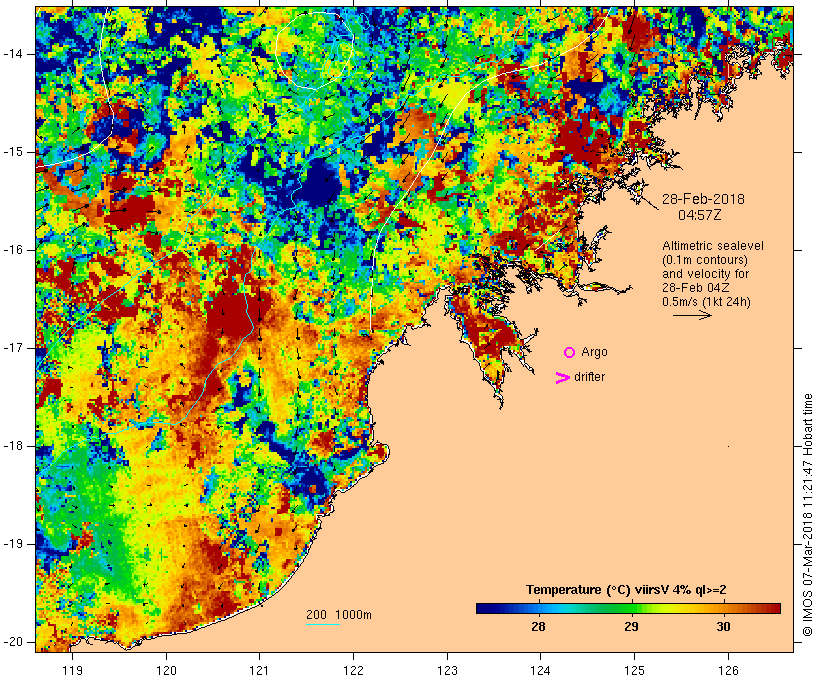Screen dimensions: 820x680
Task: Click the magenta Argo circle legend symbol
Action: click(x=570, y=353)
